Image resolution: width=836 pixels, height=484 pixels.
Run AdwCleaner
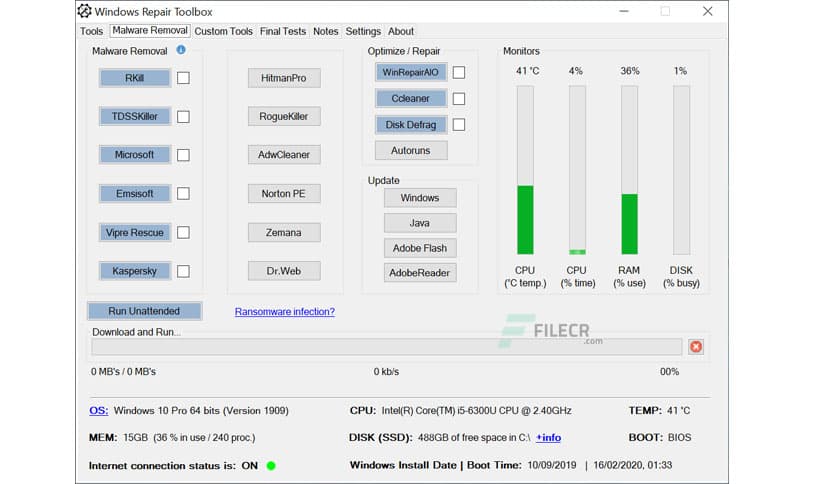click(x=284, y=155)
